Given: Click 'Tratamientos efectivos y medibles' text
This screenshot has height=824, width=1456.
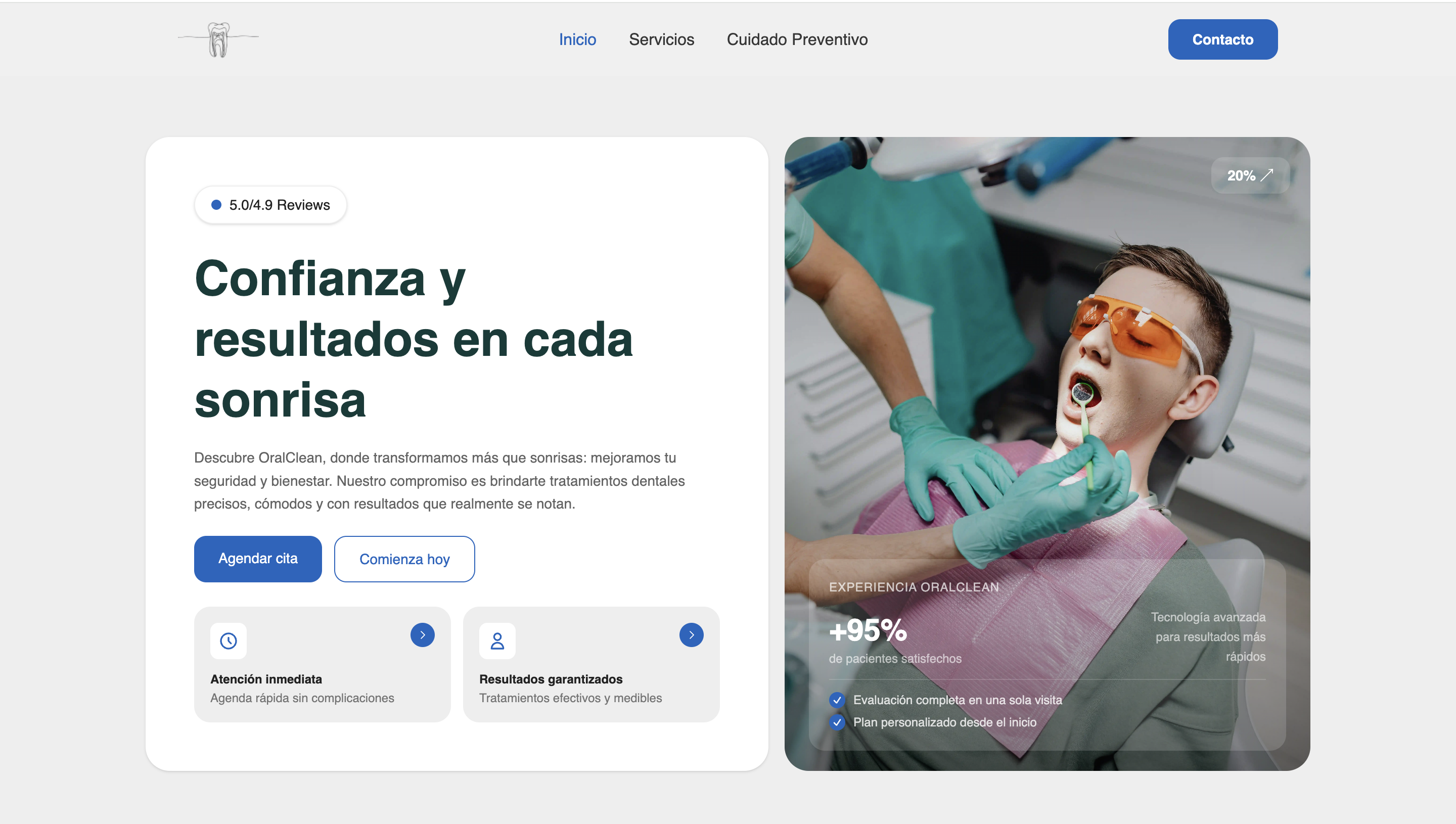Looking at the screenshot, I should 570,698.
